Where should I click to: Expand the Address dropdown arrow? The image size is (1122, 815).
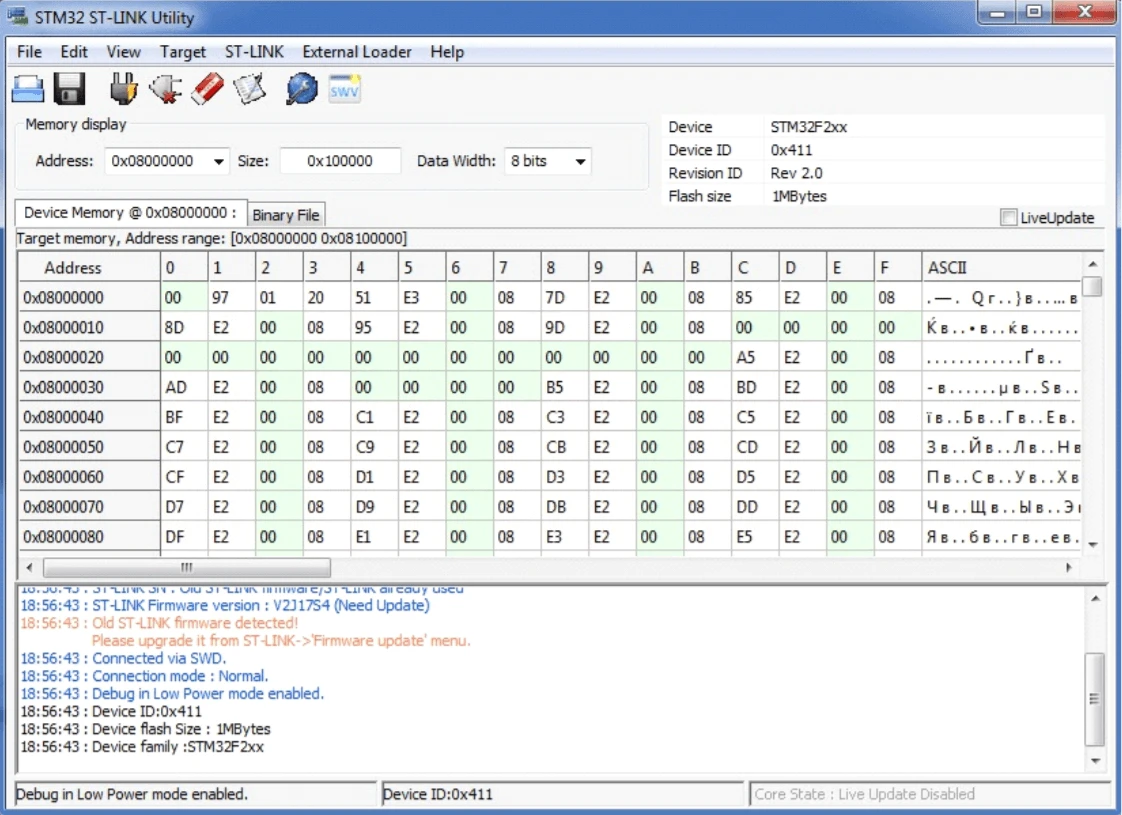pyautogui.click(x=218, y=162)
